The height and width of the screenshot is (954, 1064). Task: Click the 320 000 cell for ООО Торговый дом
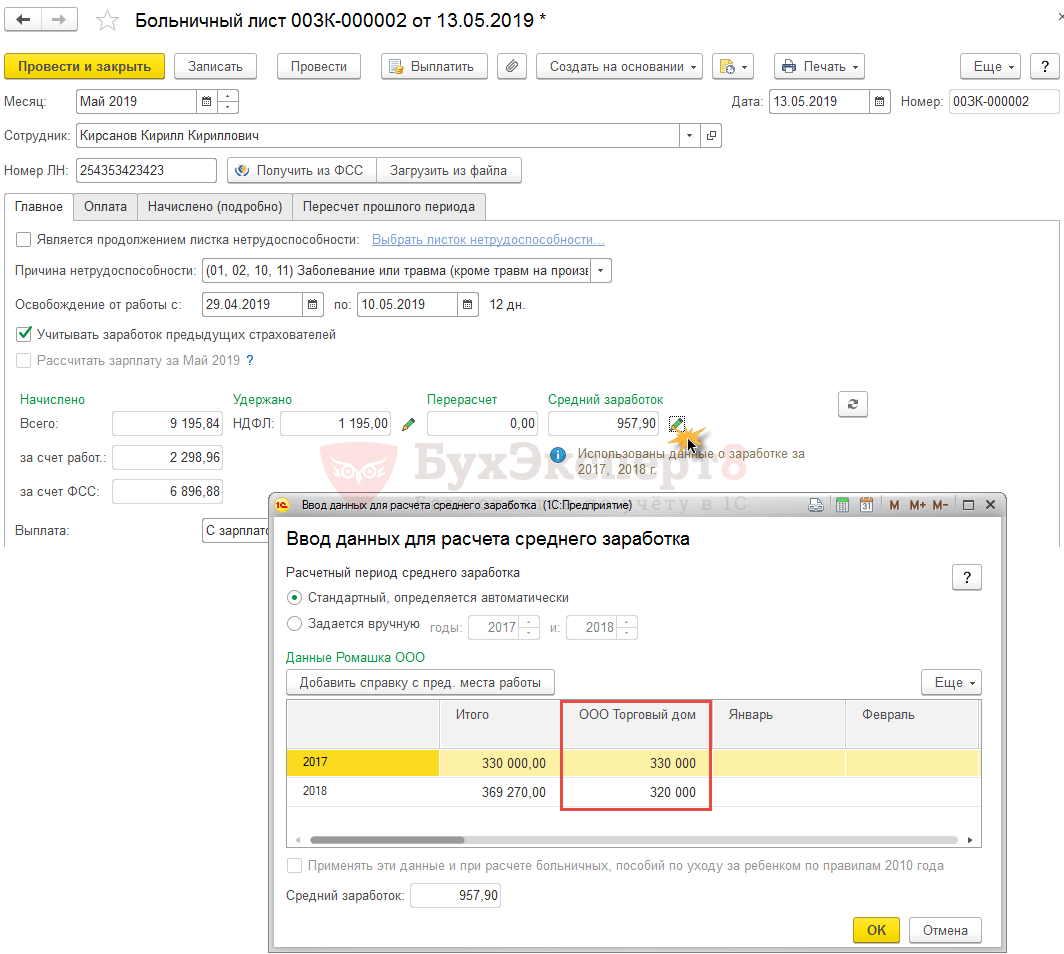click(636, 792)
